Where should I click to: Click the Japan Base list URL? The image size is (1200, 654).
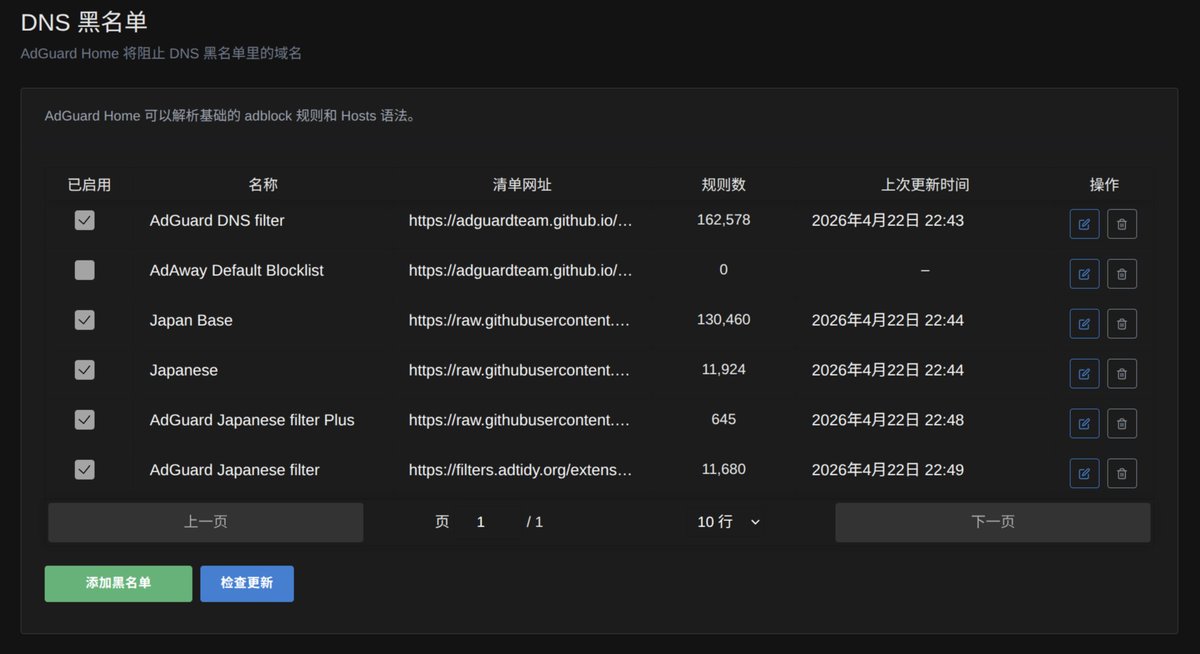point(521,320)
